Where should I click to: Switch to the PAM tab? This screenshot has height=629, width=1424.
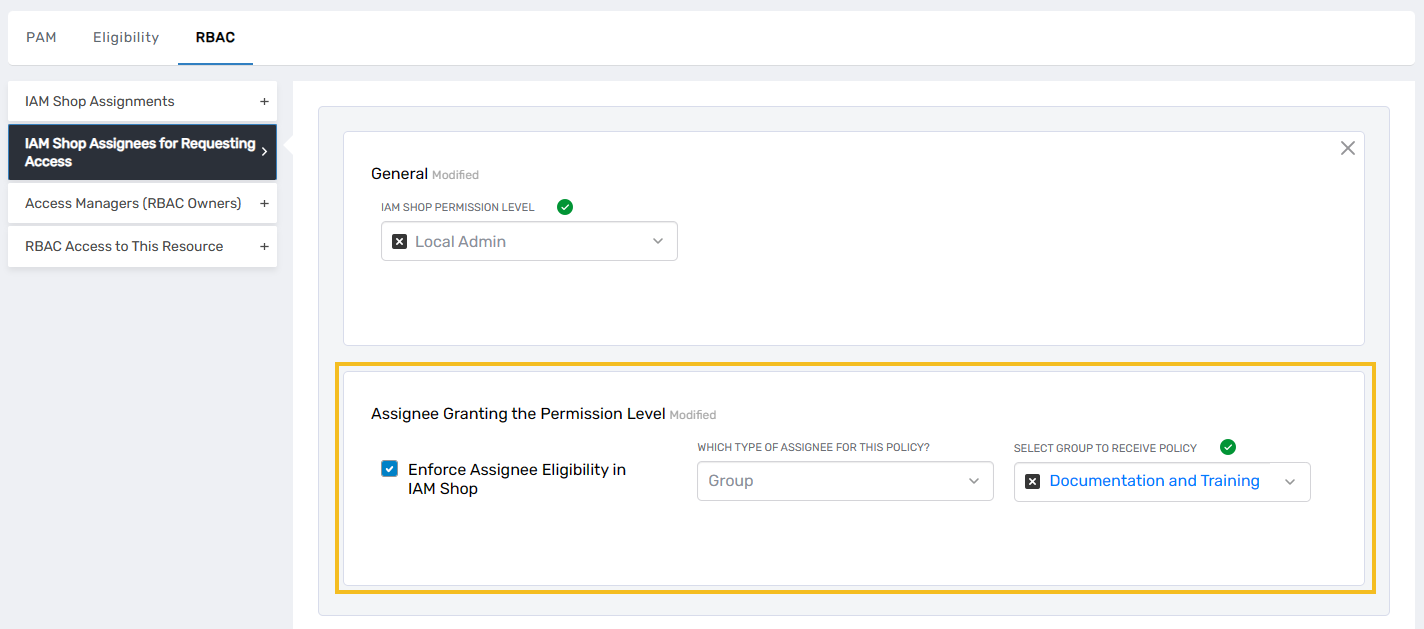click(41, 37)
